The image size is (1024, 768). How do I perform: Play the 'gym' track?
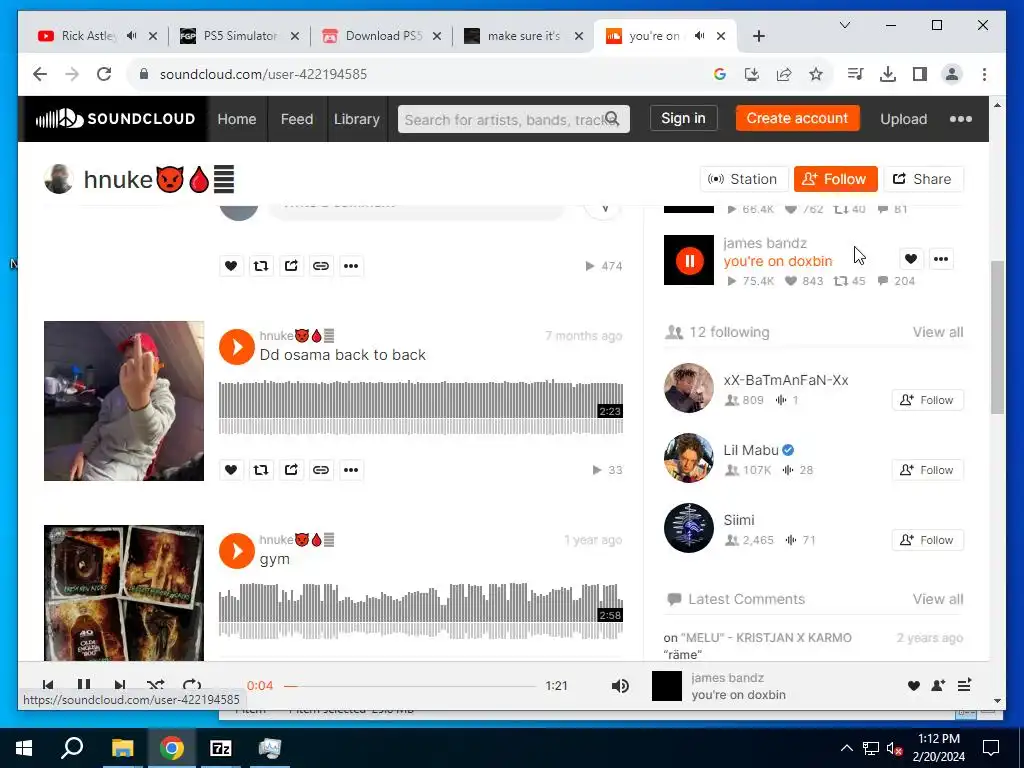coord(236,551)
